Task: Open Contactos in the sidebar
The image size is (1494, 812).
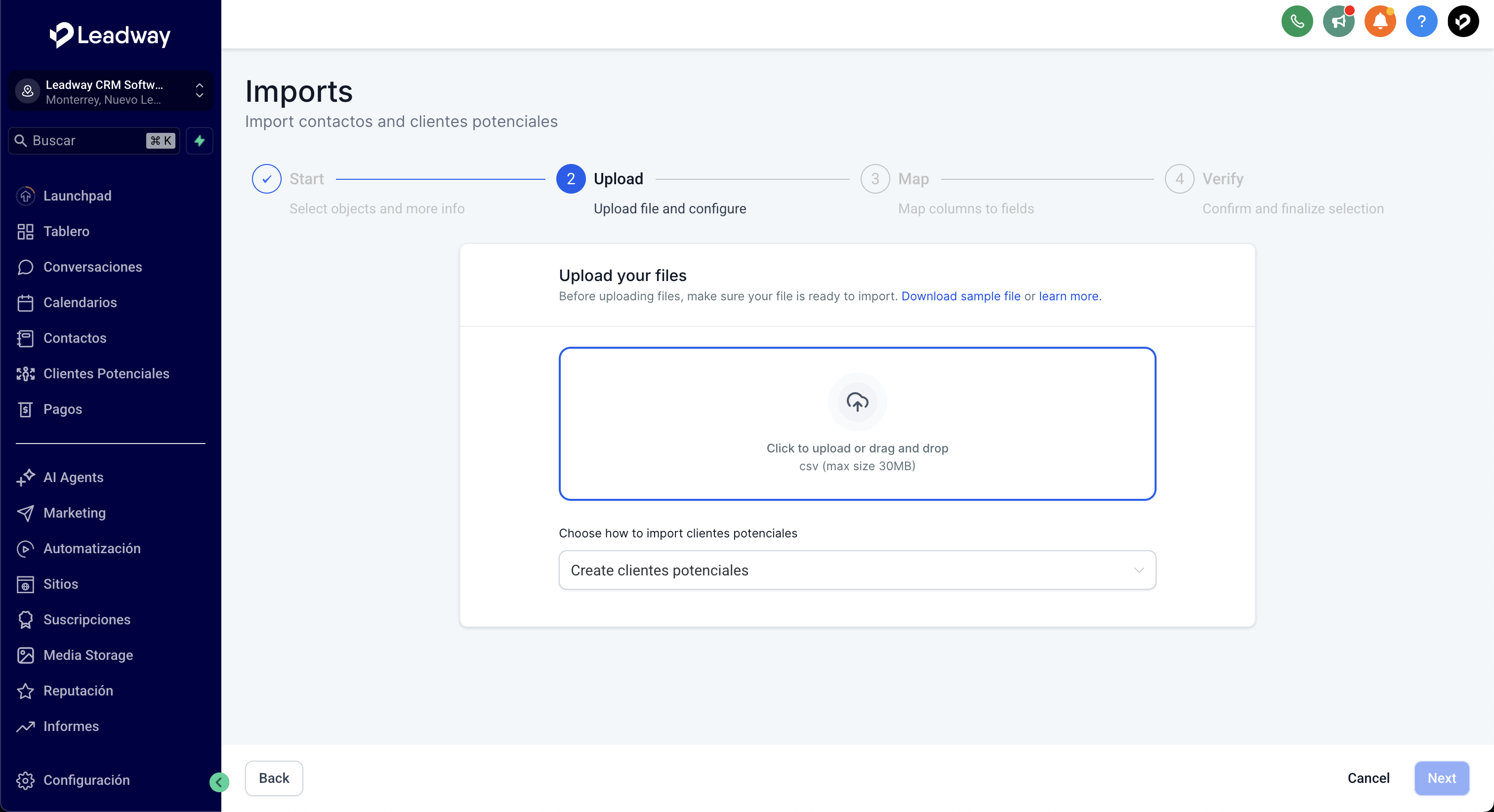Action: pos(75,338)
